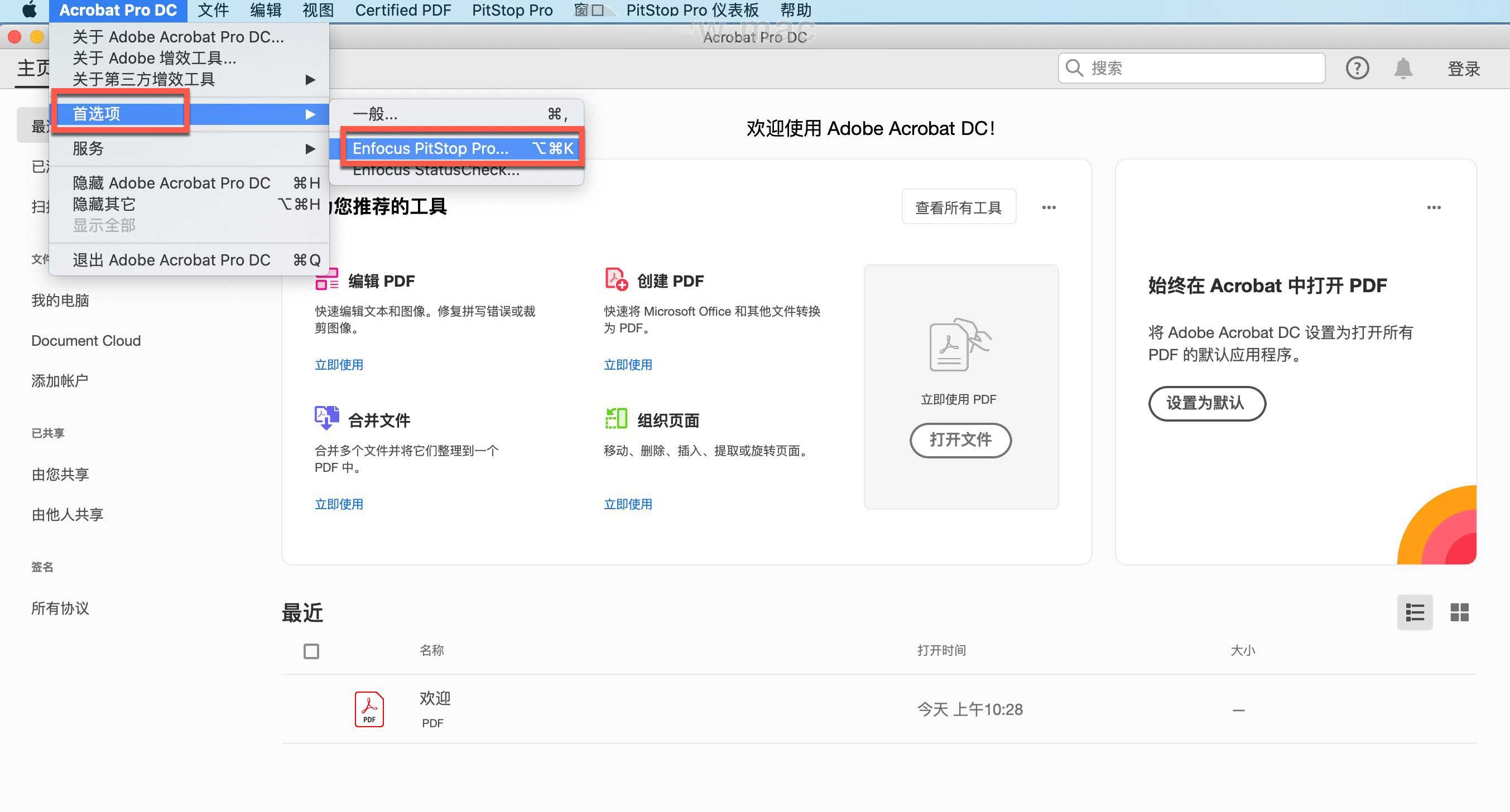Select Document Cloud in the sidebar

pos(85,340)
